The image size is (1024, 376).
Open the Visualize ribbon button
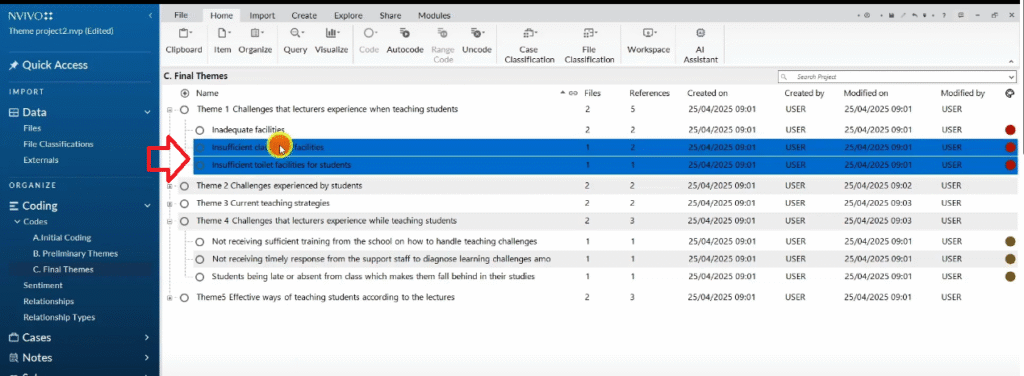tap(332, 40)
